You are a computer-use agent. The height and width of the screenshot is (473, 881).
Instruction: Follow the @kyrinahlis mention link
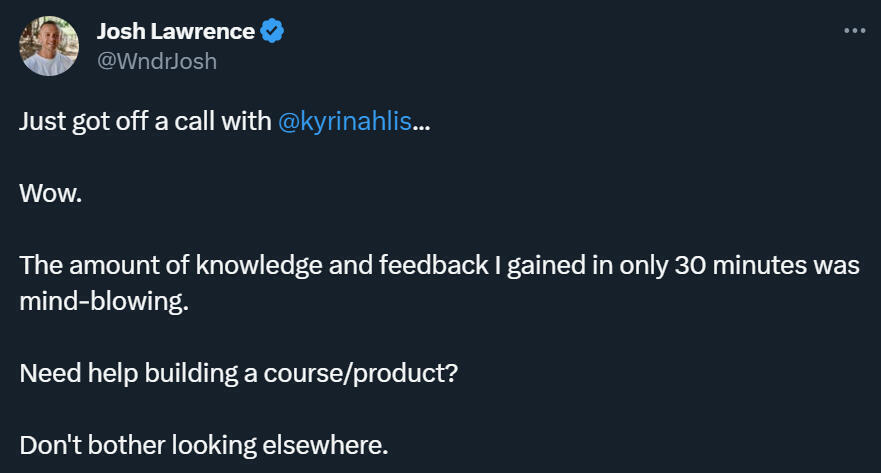(343, 122)
